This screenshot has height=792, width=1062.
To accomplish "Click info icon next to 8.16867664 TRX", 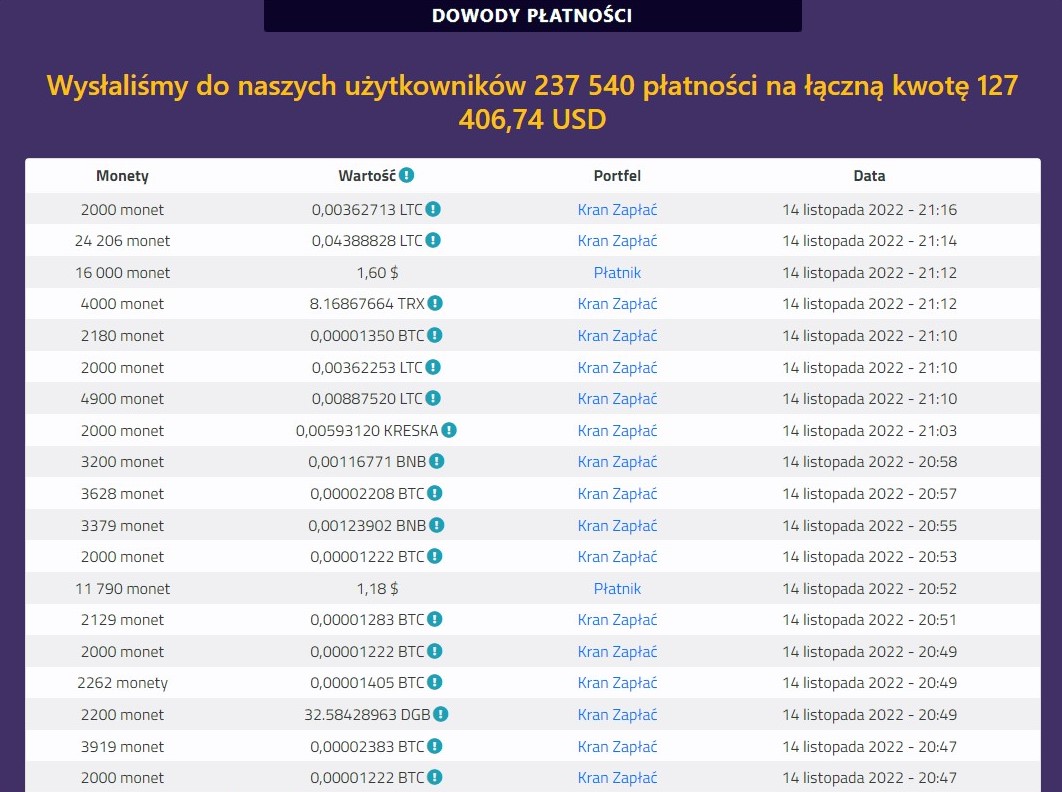I will tap(435, 304).
